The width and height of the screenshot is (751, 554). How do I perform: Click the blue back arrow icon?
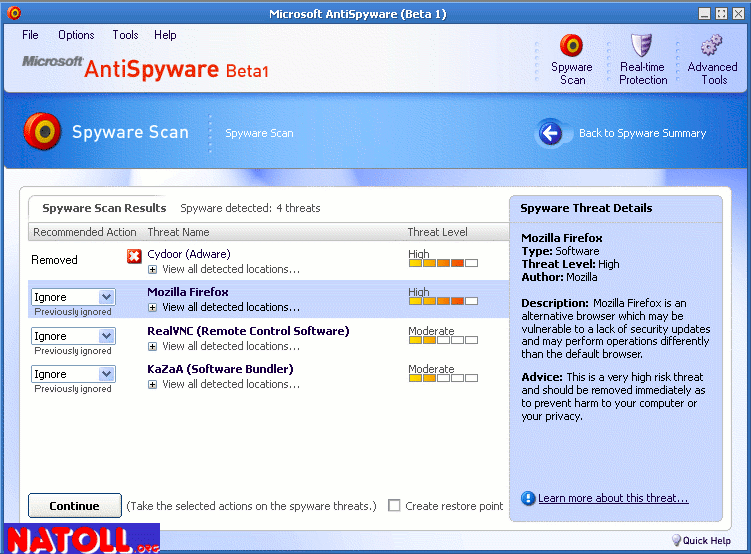550,133
